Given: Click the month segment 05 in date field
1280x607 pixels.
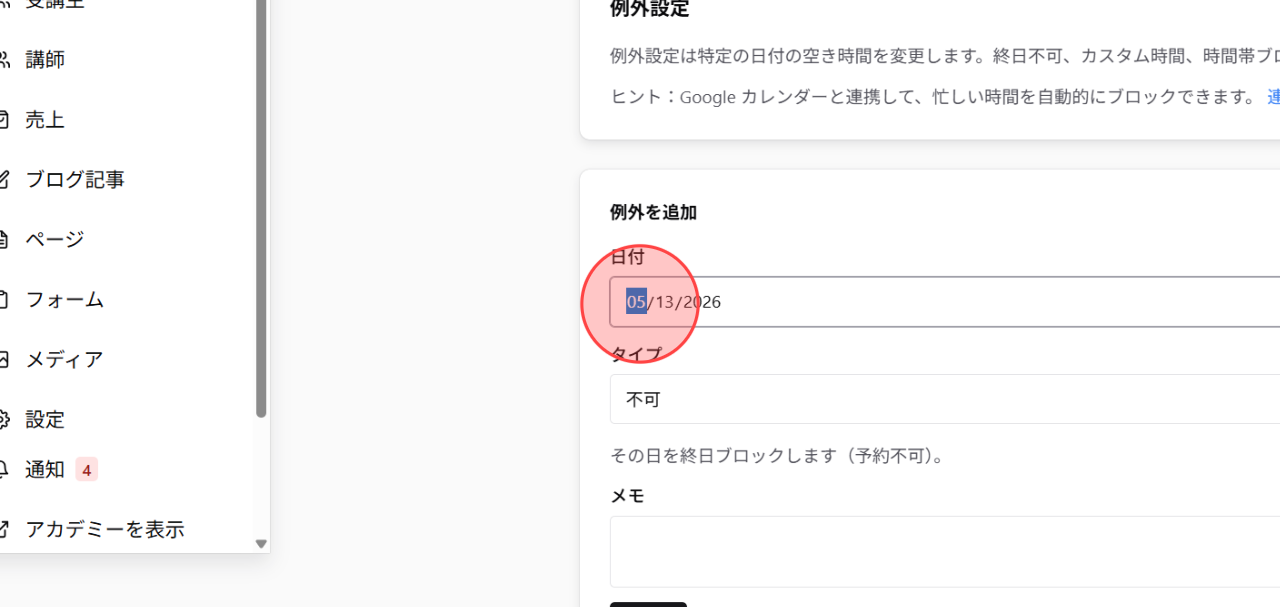Looking at the screenshot, I should pyautogui.click(x=636, y=302).
